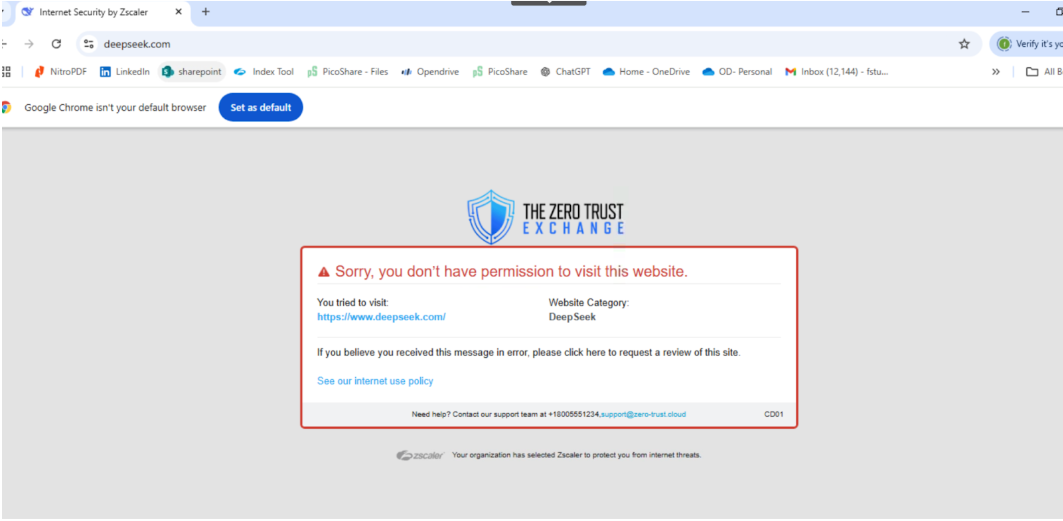The height and width of the screenshot is (521, 1063).
Task: Open the LinkedIn bookmark
Action: (125, 72)
